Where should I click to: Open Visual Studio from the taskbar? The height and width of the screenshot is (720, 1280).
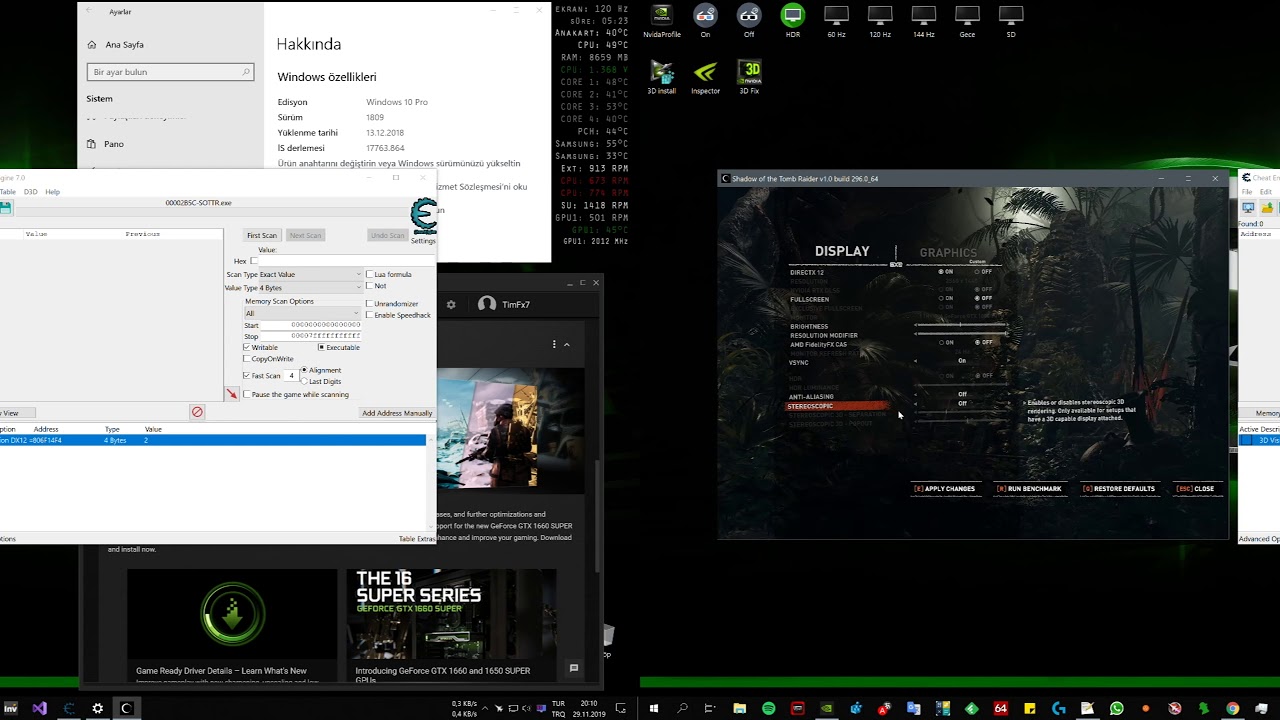(x=39, y=708)
